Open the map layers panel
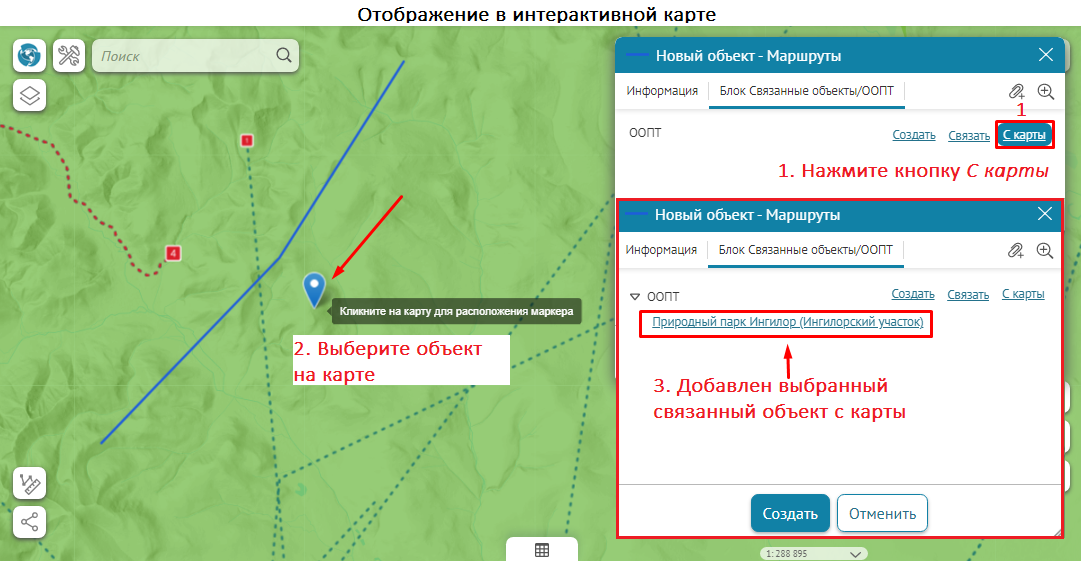The height and width of the screenshot is (561, 1081). (29, 96)
